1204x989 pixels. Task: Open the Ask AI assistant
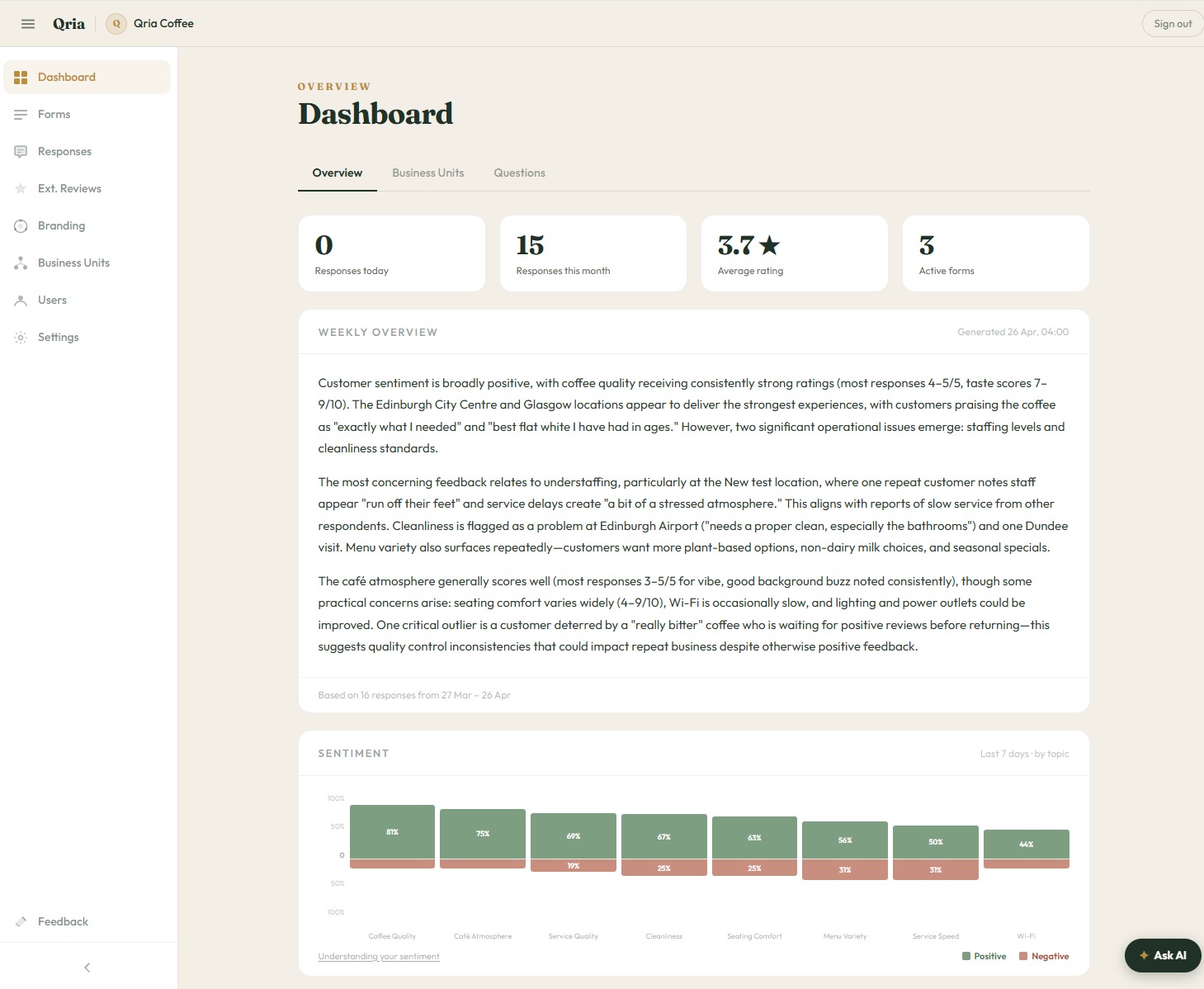[x=1163, y=956]
